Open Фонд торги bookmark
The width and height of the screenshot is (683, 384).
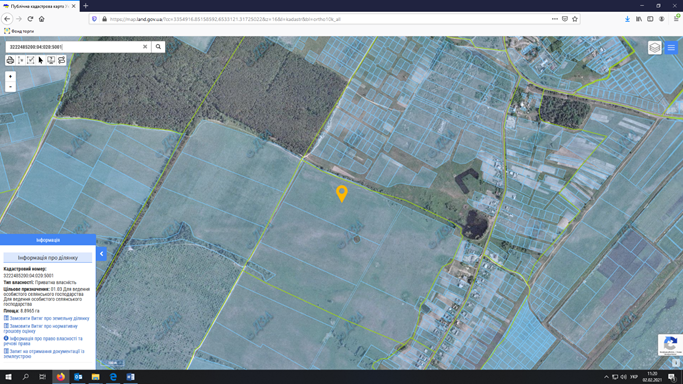click(19, 31)
